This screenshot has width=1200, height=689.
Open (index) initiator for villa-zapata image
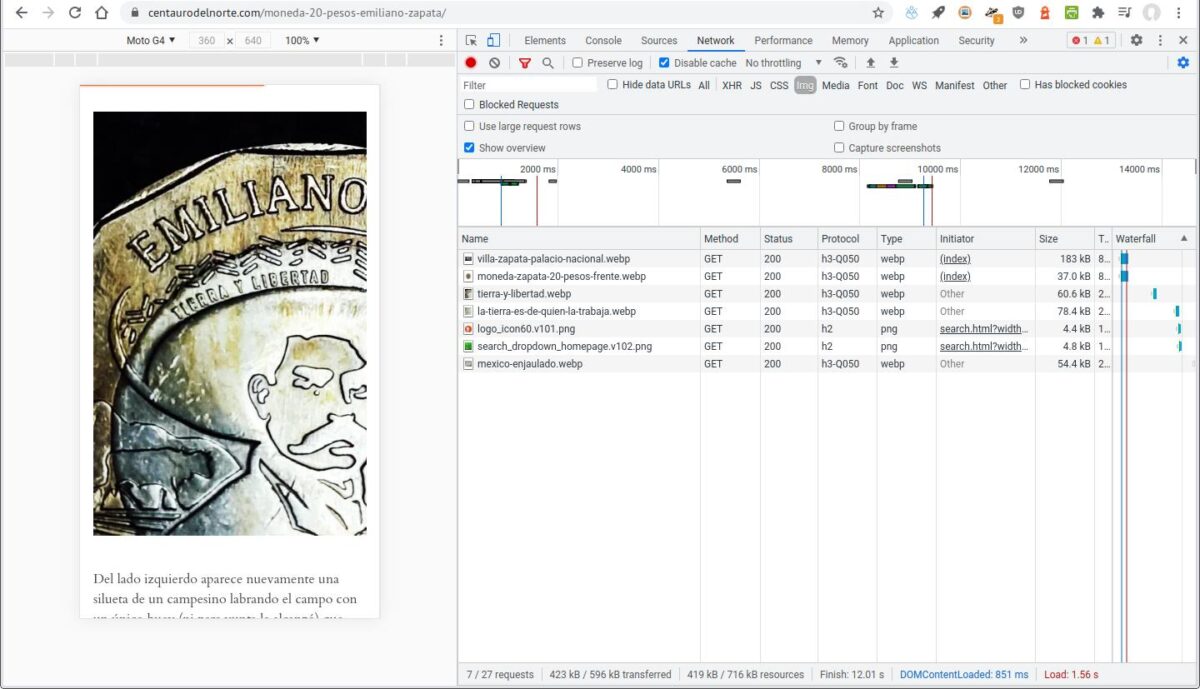click(955, 259)
